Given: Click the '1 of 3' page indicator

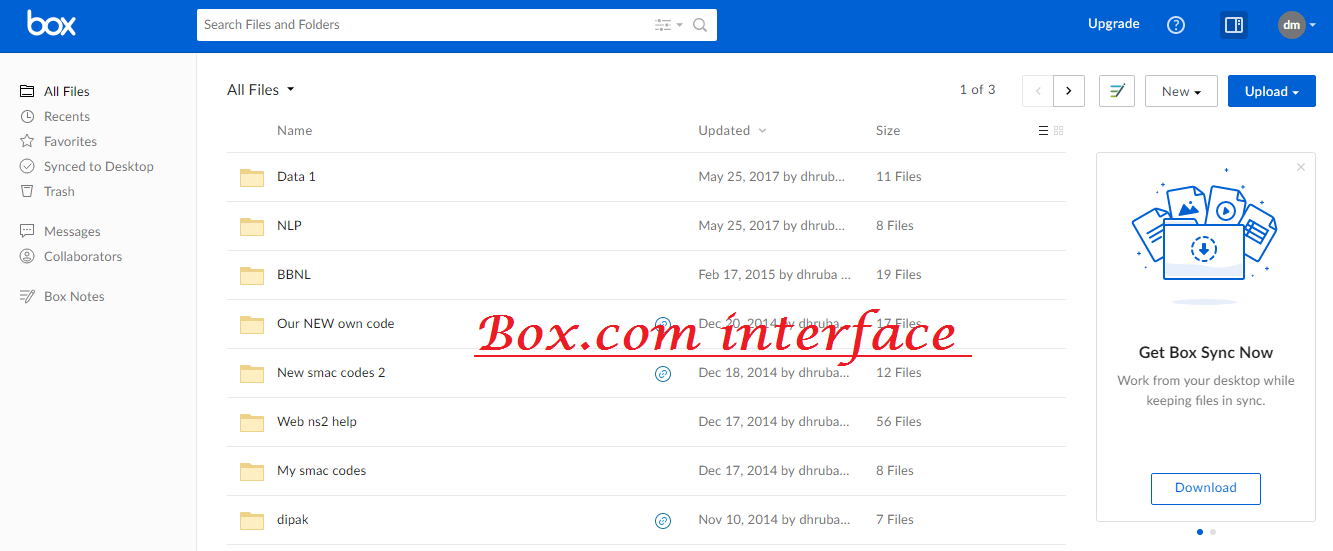Looking at the screenshot, I should (x=977, y=90).
